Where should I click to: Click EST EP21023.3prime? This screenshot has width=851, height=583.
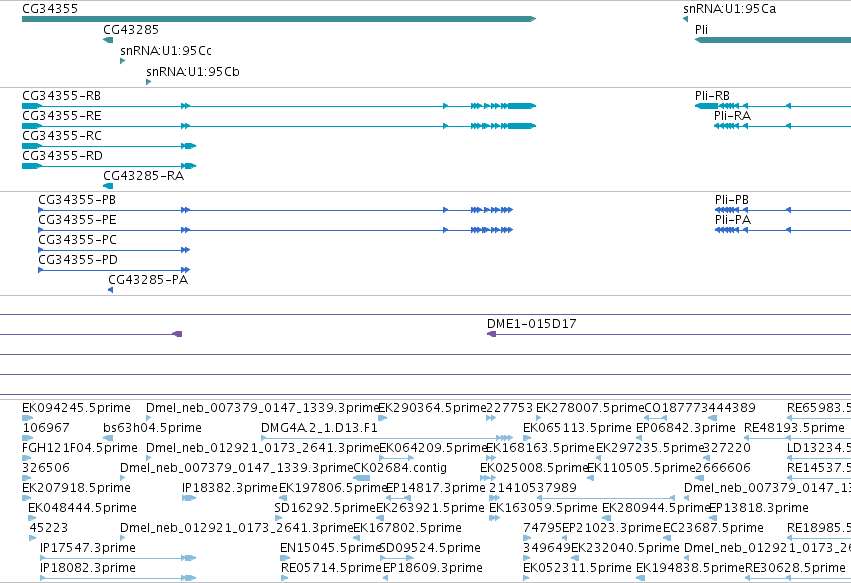(612, 528)
